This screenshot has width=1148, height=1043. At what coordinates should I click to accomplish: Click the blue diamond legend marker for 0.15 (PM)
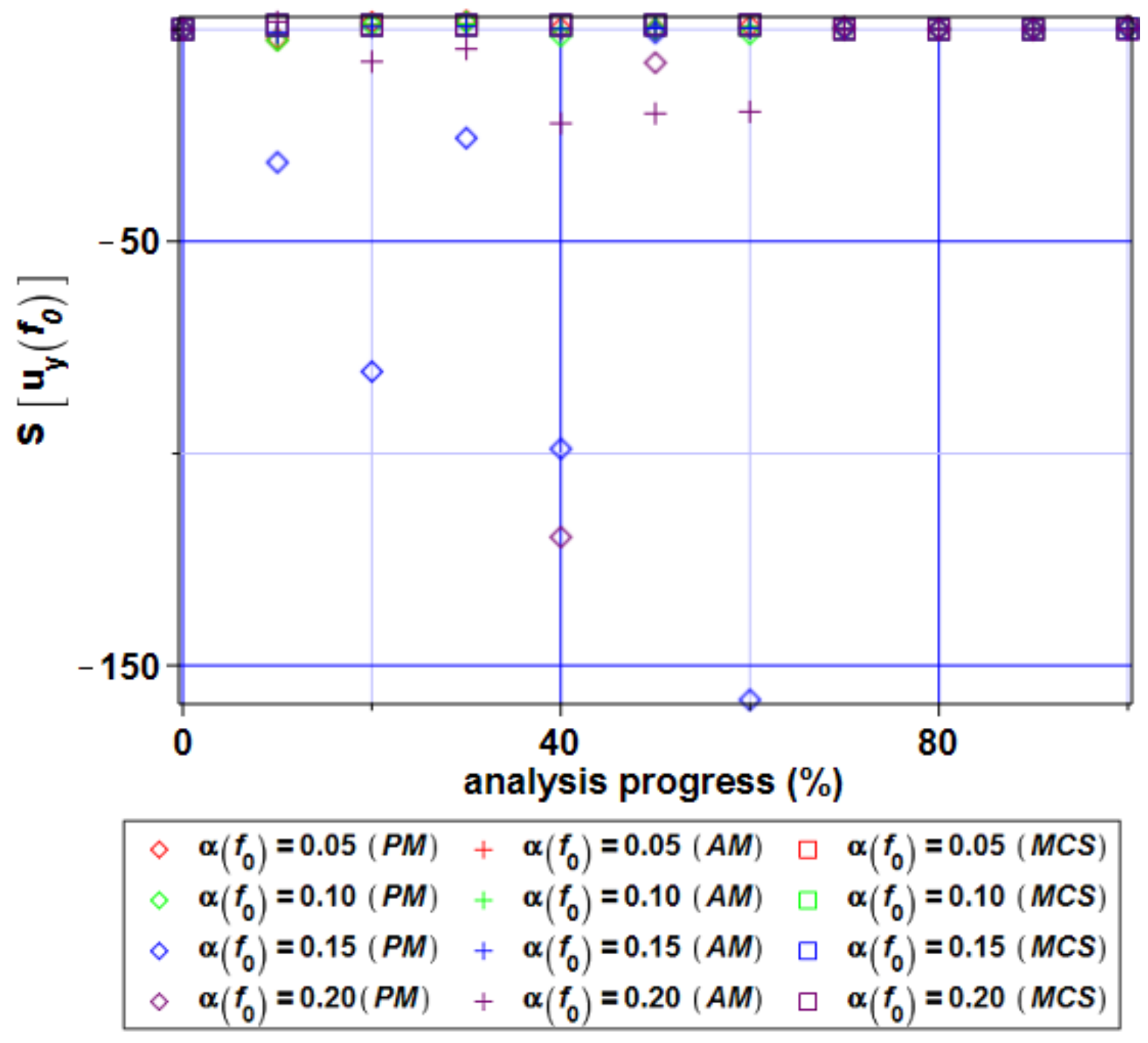tap(159, 951)
